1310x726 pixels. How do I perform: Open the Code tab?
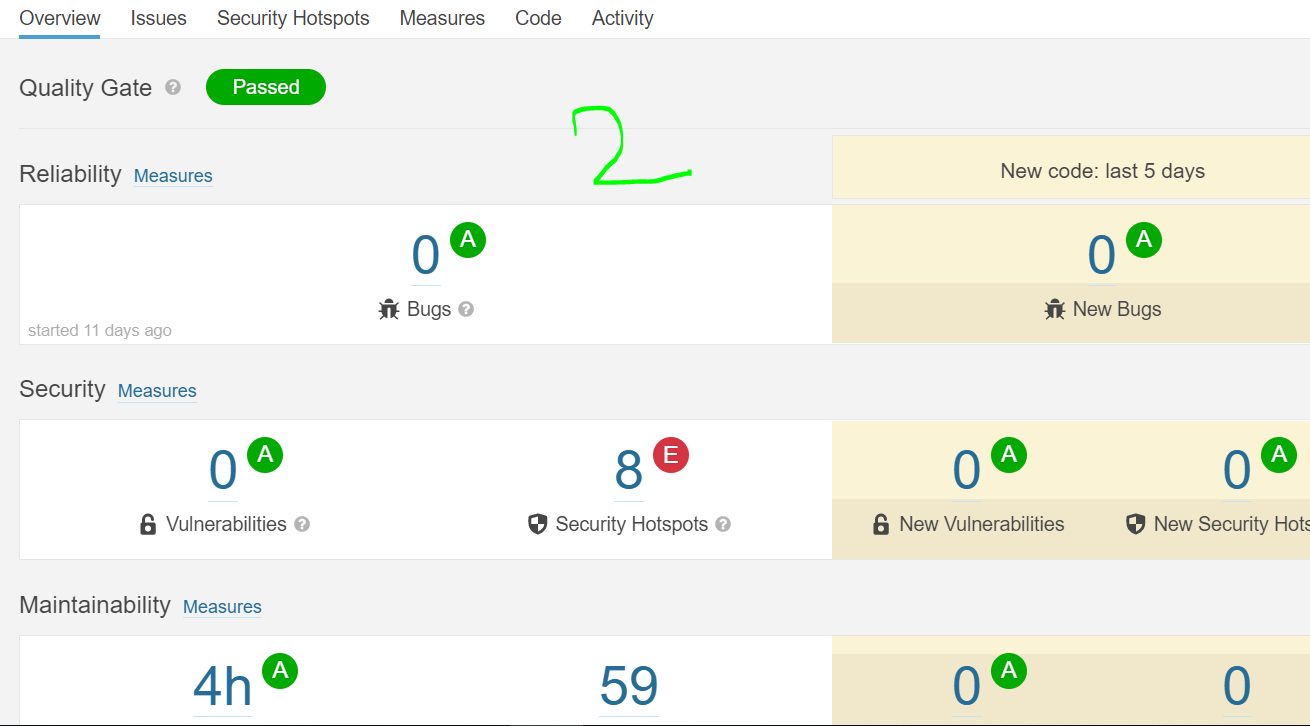(538, 18)
